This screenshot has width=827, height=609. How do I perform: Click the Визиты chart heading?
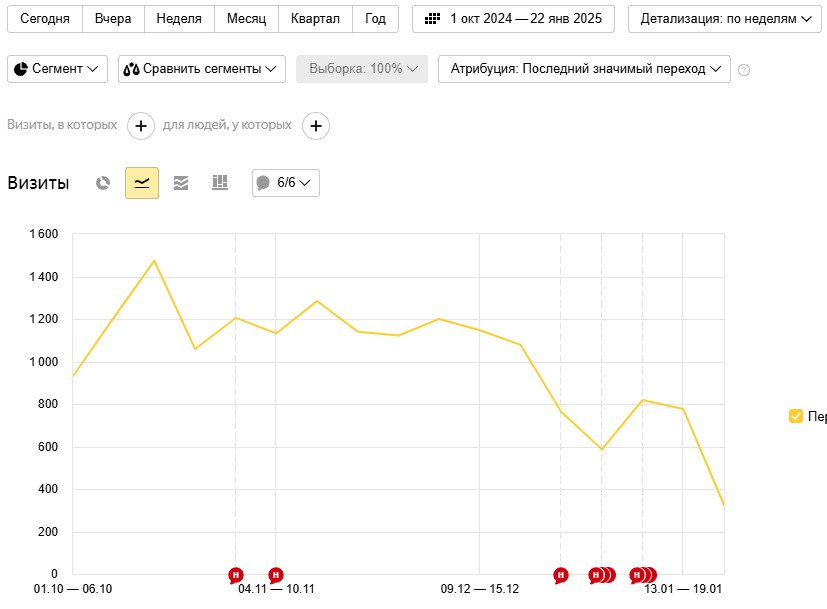[38, 183]
